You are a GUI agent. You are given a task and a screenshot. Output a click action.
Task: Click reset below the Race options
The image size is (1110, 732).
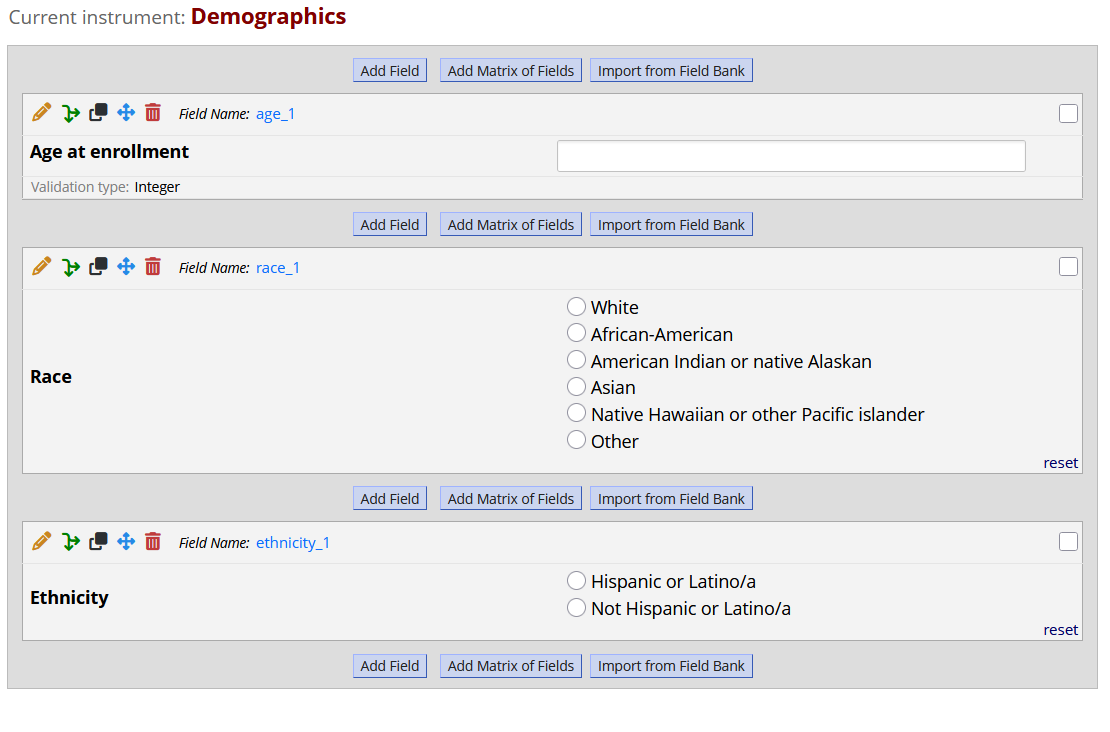(1060, 462)
